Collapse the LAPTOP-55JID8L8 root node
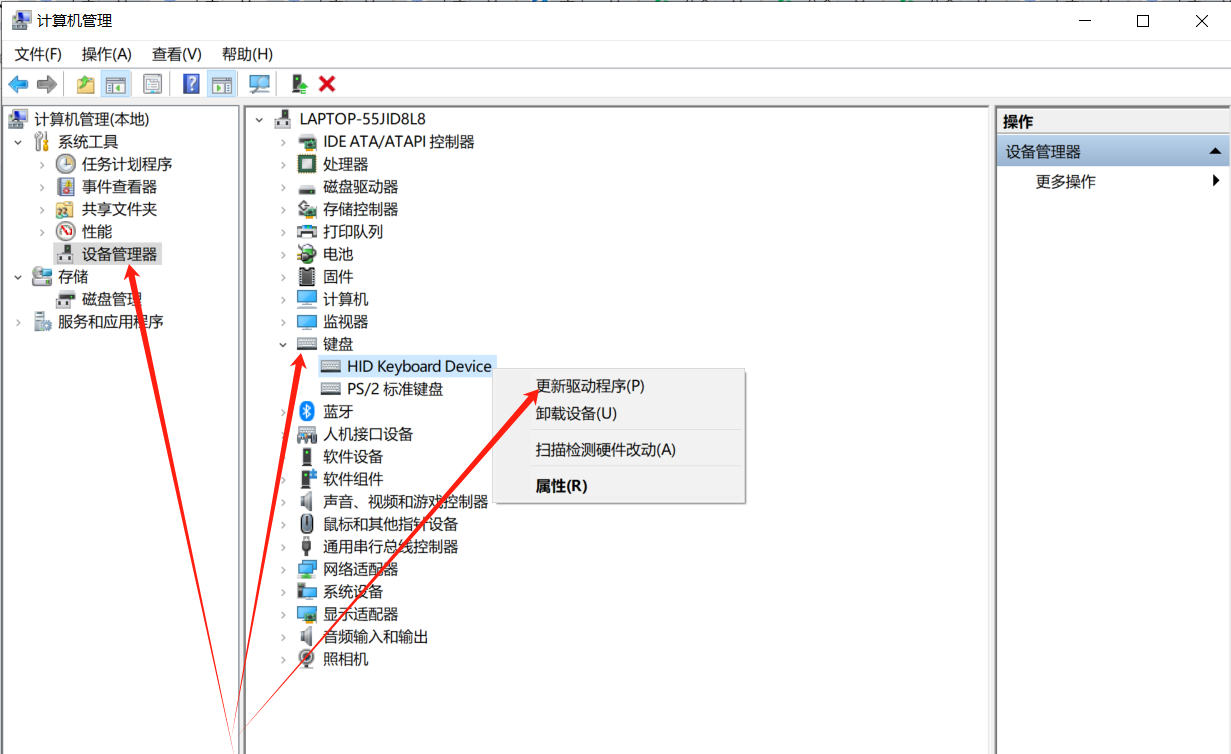The width and height of the screenshot is (1231, 754). tap(259, 119)
